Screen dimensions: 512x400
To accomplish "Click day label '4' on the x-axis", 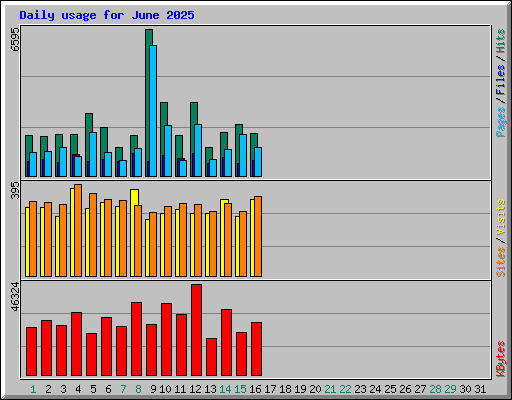I will coord(78,389).
